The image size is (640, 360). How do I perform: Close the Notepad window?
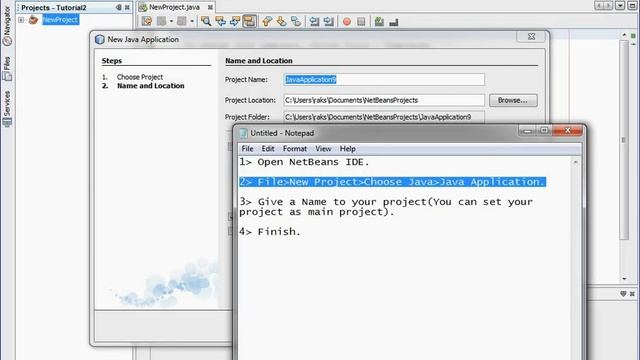point(567,131)
